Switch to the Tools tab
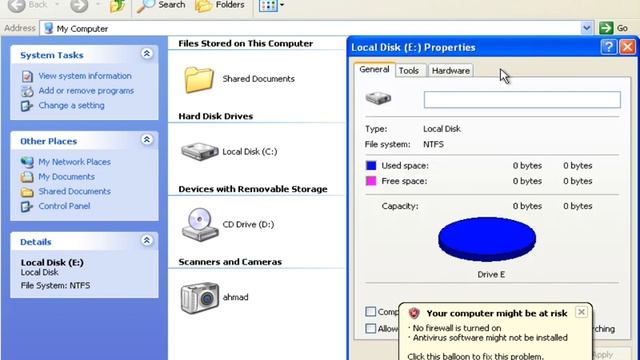 point(409,71)
